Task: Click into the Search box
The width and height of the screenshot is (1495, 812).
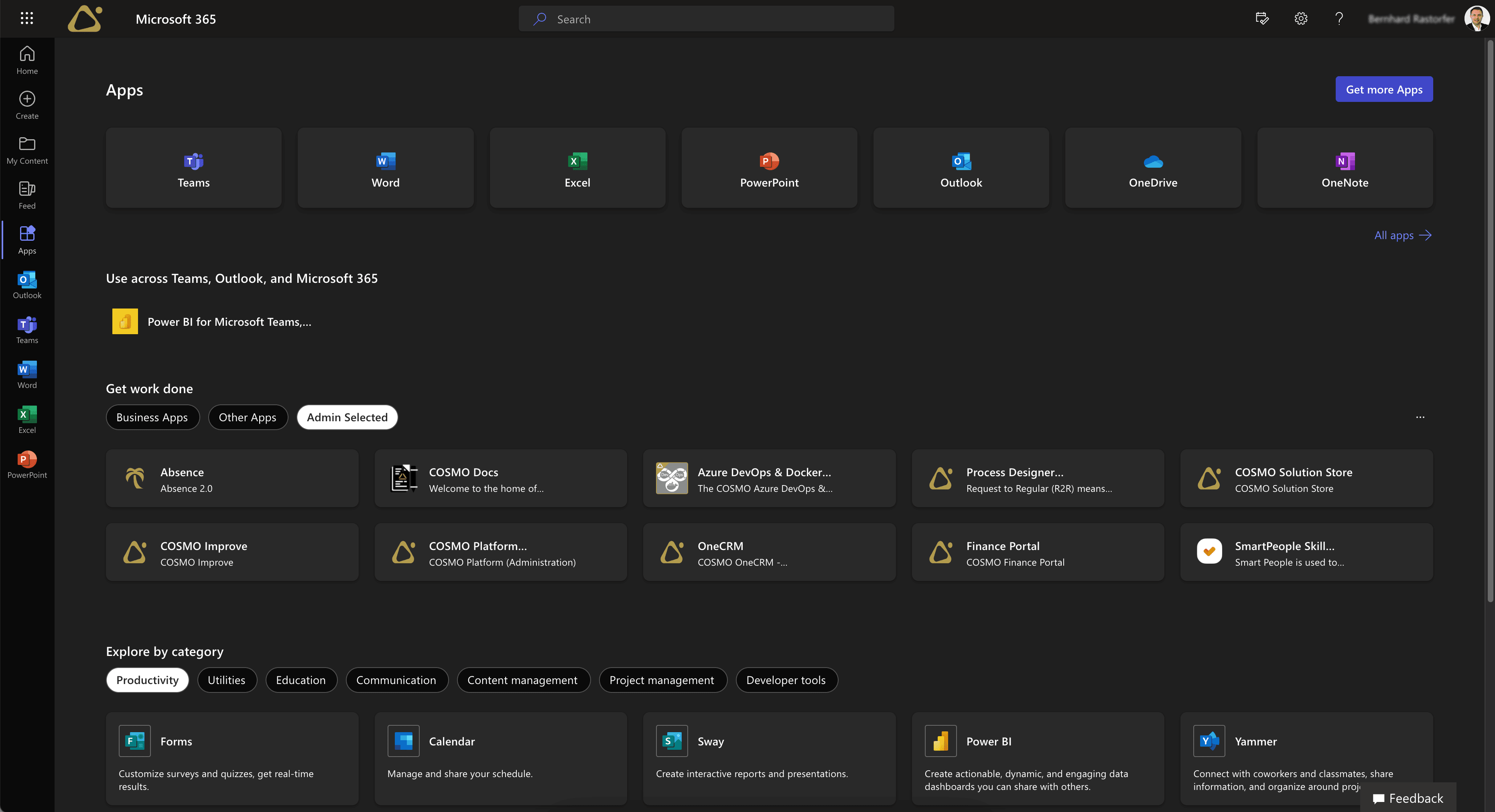Action: point(706,18)
